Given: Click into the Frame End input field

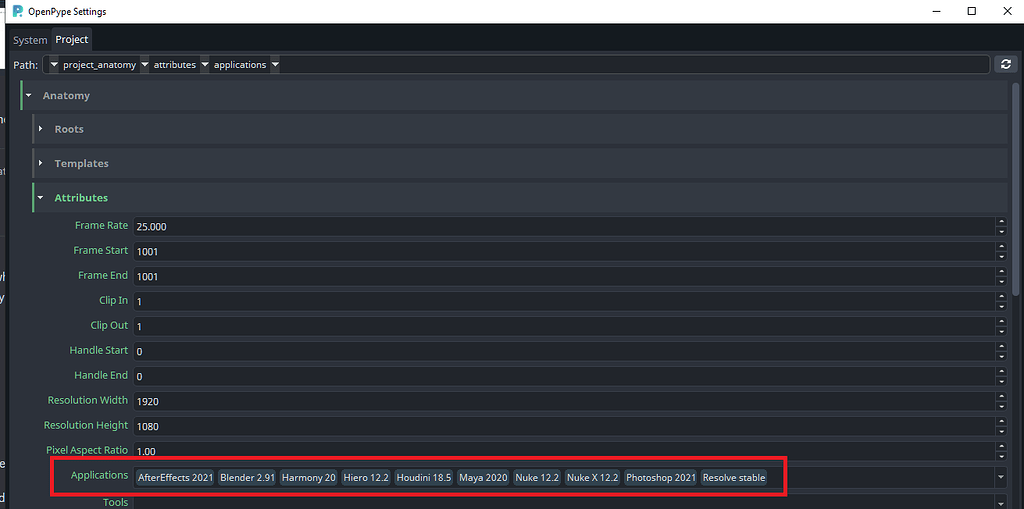Looking at the screenshot, I should [560, 276].
